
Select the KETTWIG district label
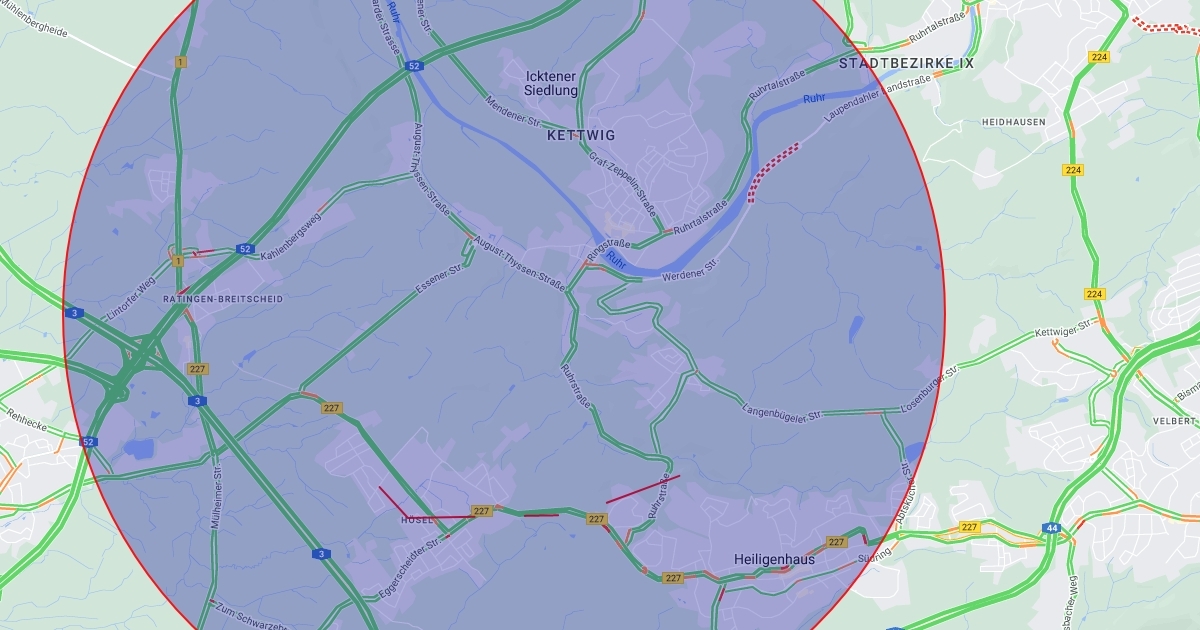tap(582, 135)
